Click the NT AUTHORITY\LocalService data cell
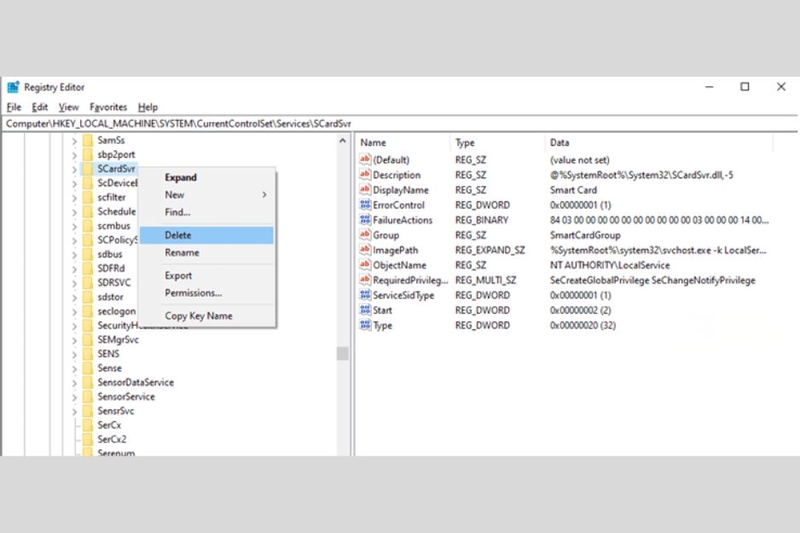The width and height of the screenshot is (800, 533). [610, 265]
